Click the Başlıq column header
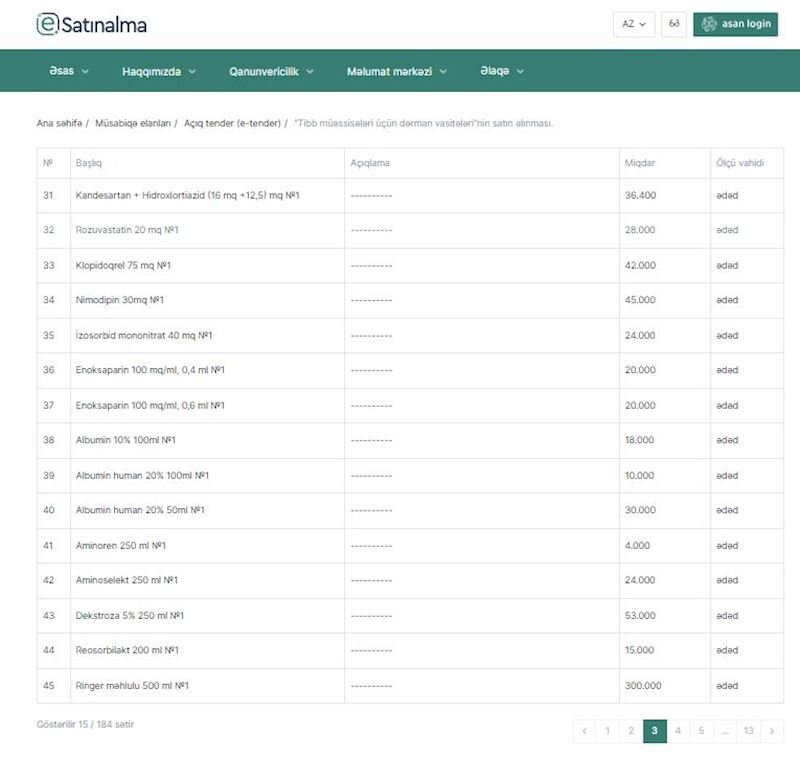This screenshot has width=800, height=758. coord(89,163)
